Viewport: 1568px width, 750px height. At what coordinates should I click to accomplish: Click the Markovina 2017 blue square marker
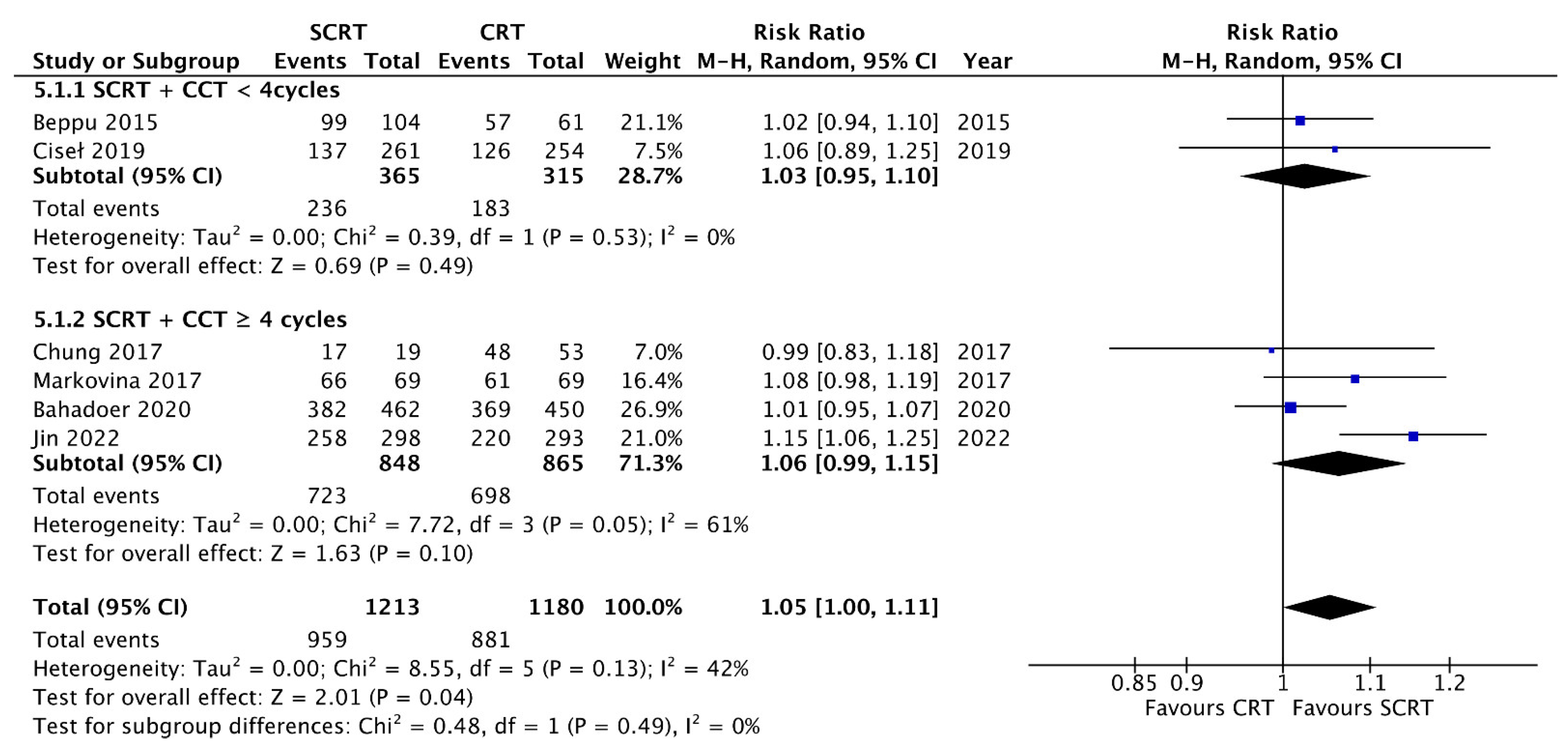(x=1354, y=379)
